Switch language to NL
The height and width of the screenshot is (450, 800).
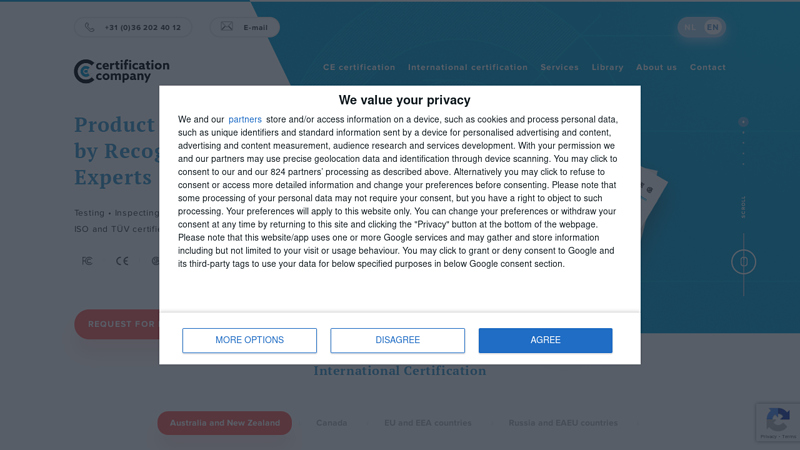690,28
